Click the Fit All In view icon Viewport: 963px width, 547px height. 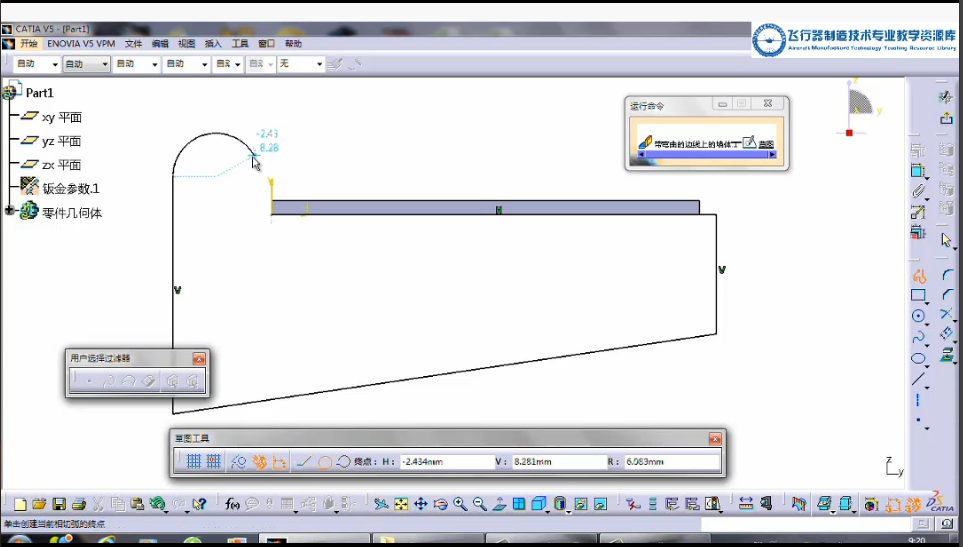pyautogui.click(x=401, y=504)
